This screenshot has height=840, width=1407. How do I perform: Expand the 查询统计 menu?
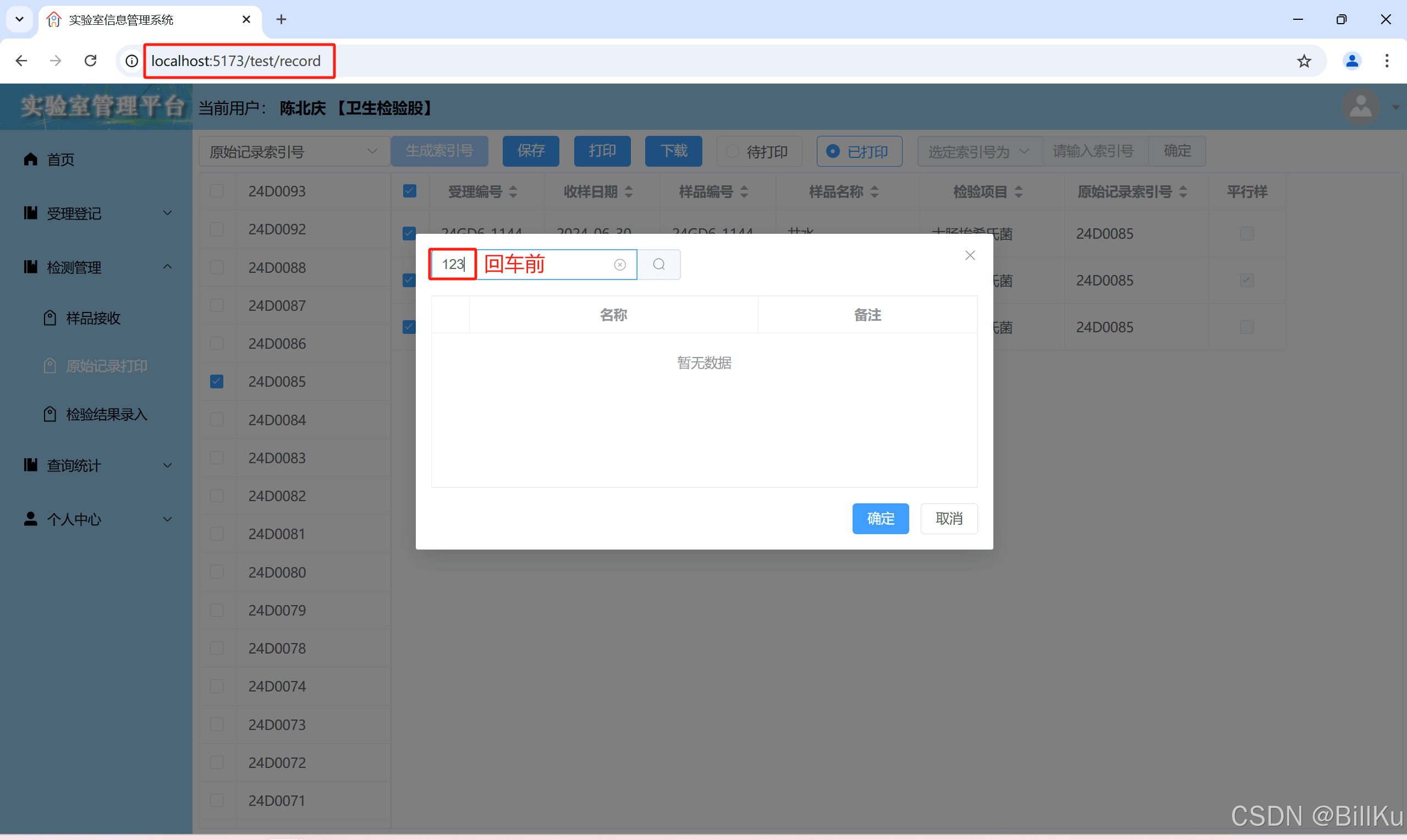96,465
